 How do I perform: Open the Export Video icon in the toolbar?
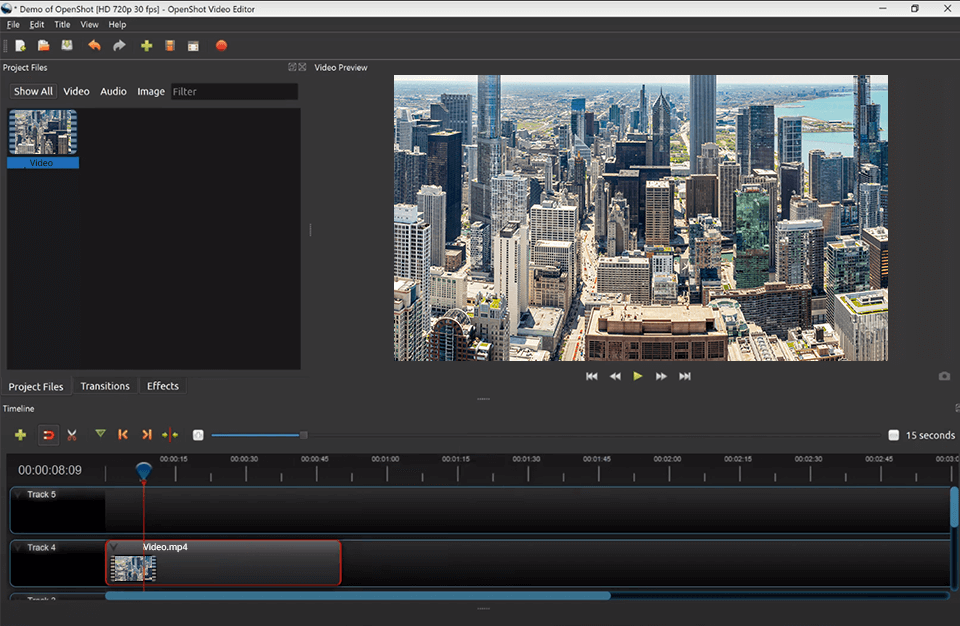tap(221, 45)
